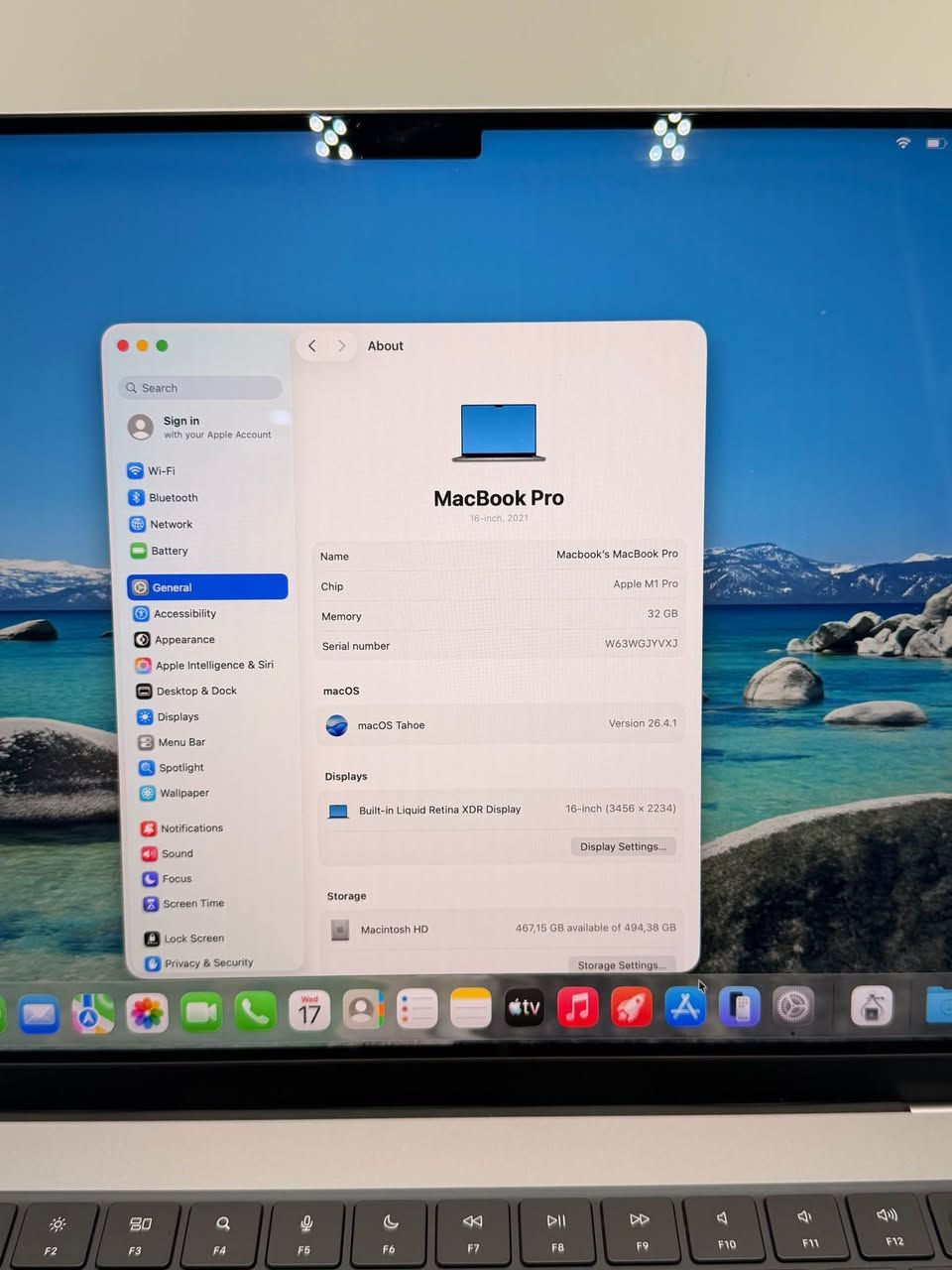Open Wi-Fi status in the menu bar
The height and width of the screenshot is (1270, 952).
903,143
